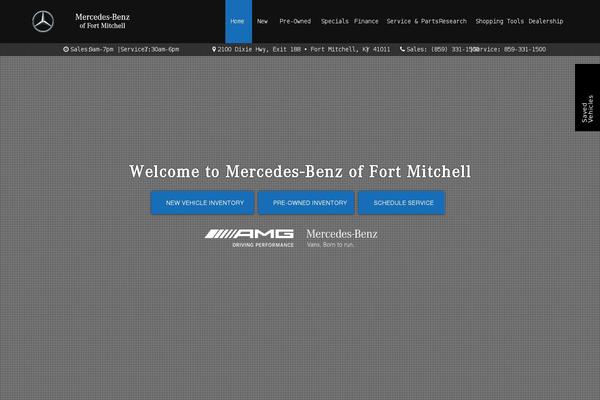Click the Pre-Owned Inventory button

(x=306, y=203)
